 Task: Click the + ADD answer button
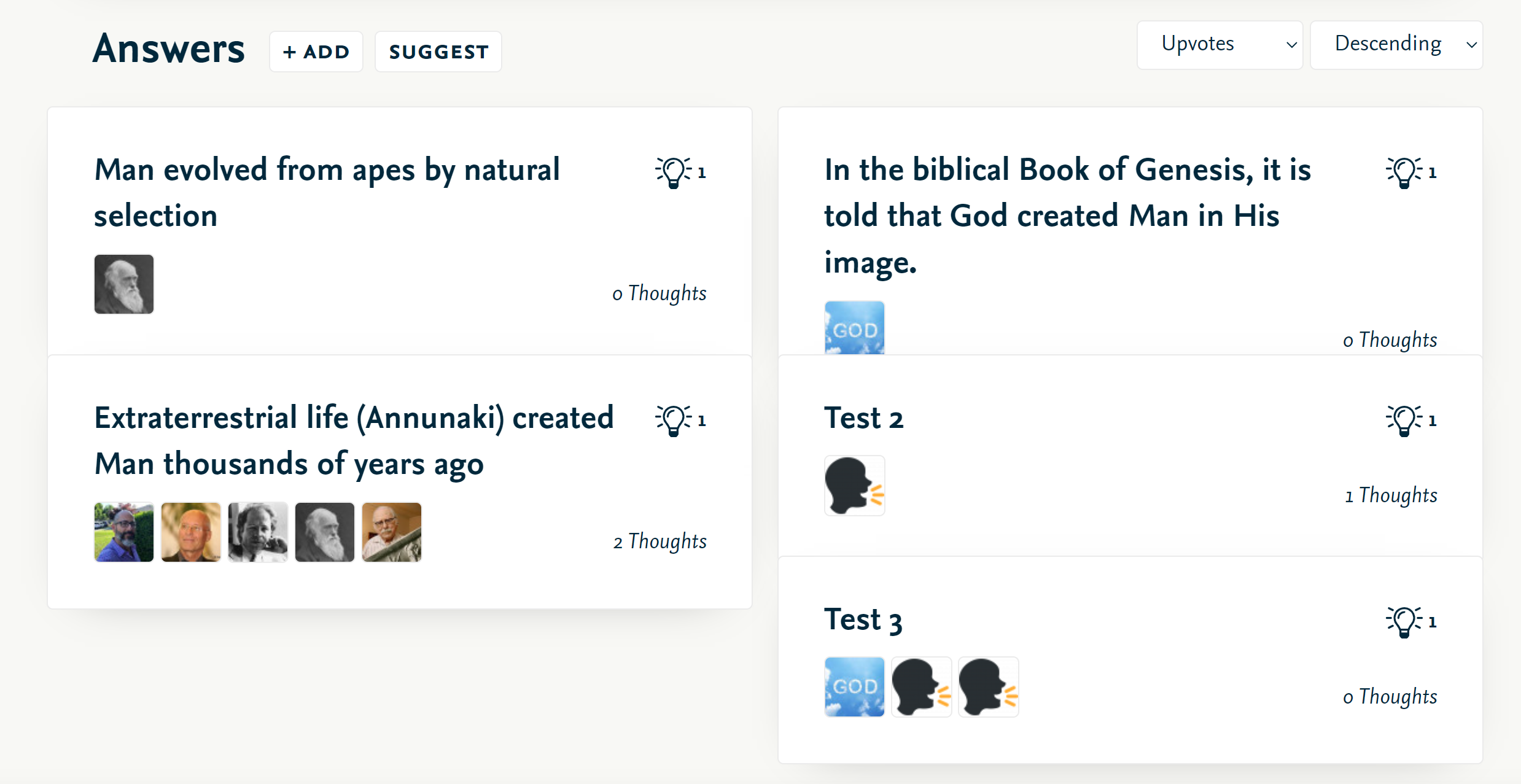tap(316, 52)
